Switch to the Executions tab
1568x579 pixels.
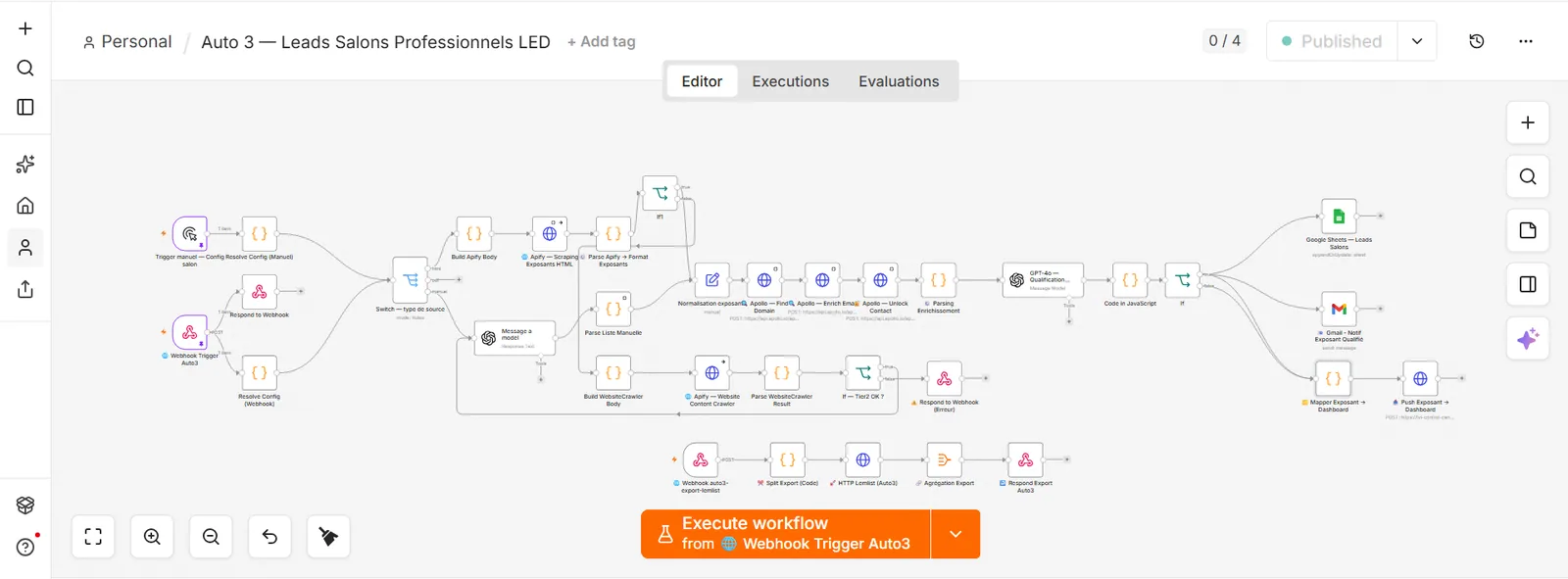(790, 81)
